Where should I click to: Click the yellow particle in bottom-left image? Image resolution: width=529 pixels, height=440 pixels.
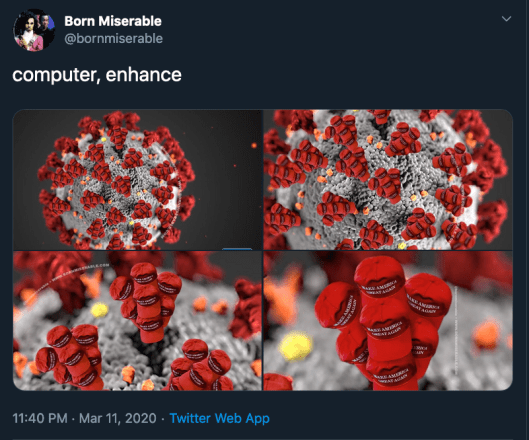coord(100,310)
